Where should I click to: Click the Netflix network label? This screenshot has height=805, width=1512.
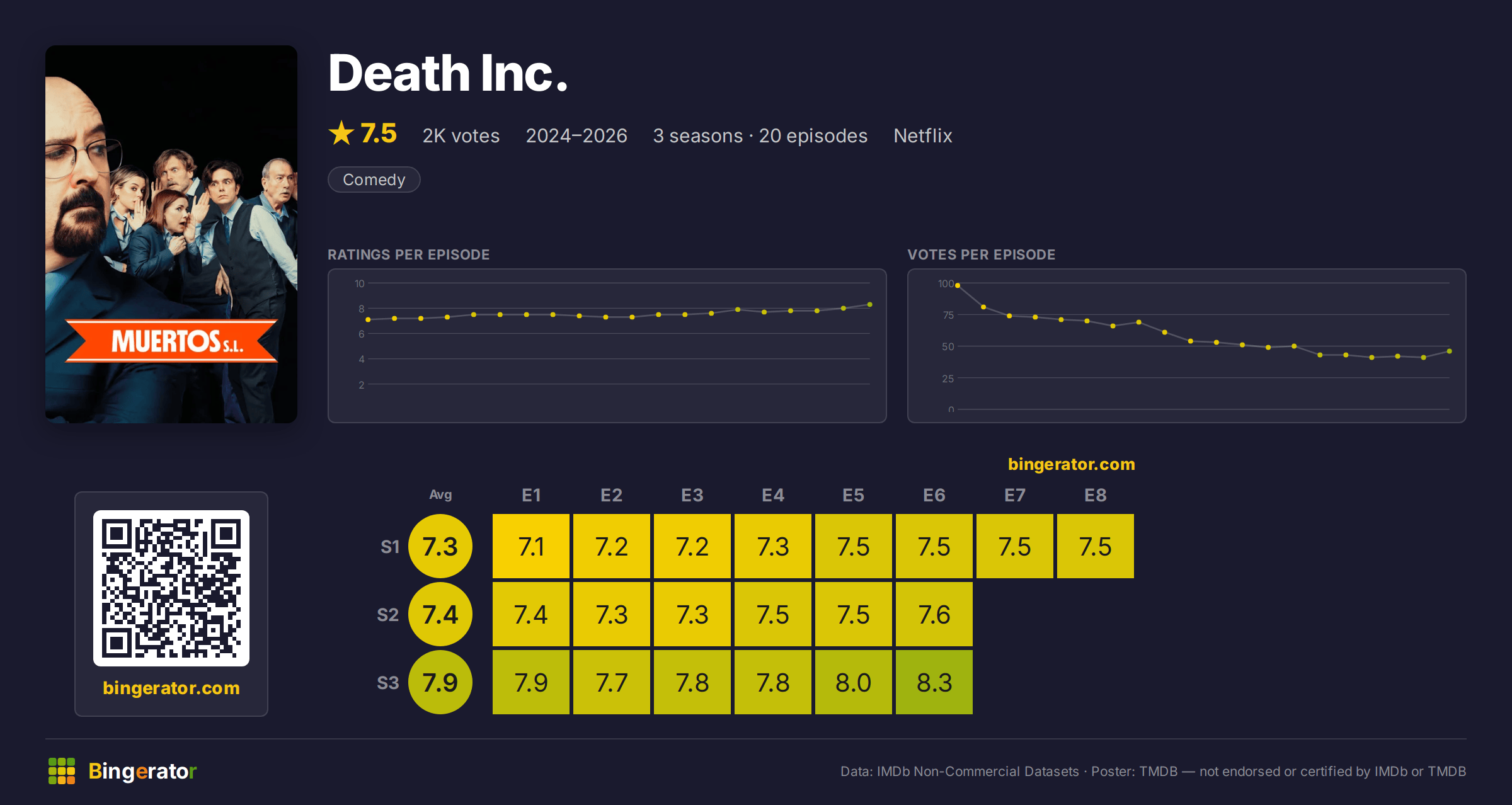coord(923,135)
